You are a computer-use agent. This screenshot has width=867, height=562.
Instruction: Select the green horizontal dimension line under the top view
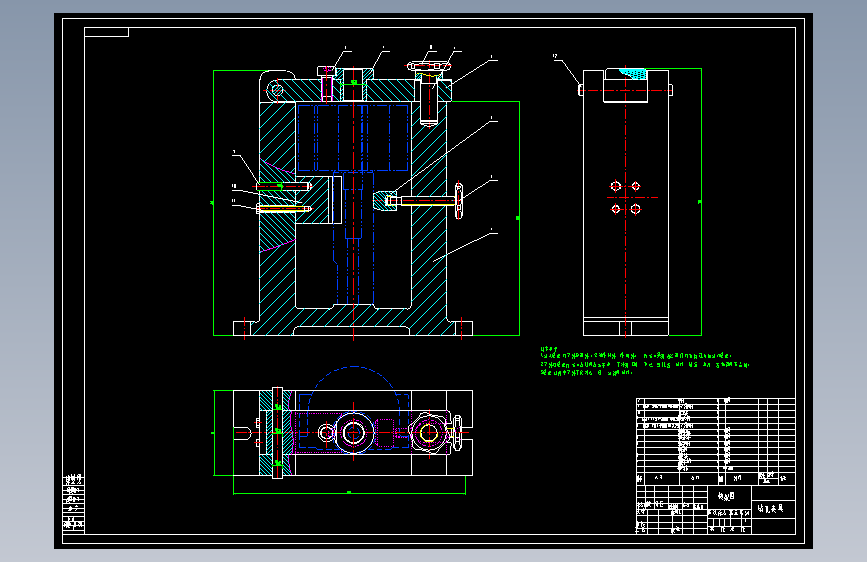tap(349, 493)
